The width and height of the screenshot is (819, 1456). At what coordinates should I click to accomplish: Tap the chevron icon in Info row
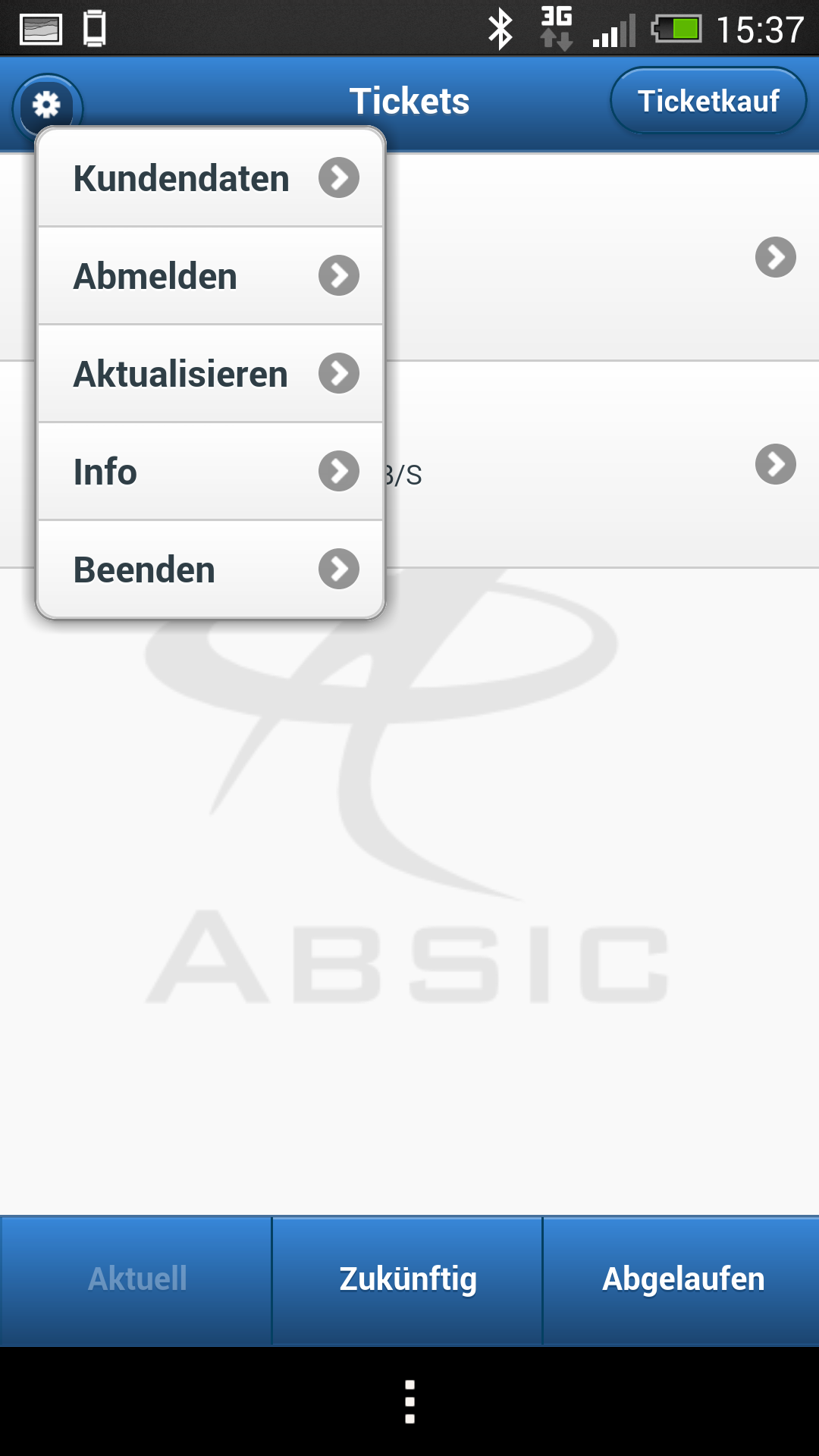coord(338,471)
